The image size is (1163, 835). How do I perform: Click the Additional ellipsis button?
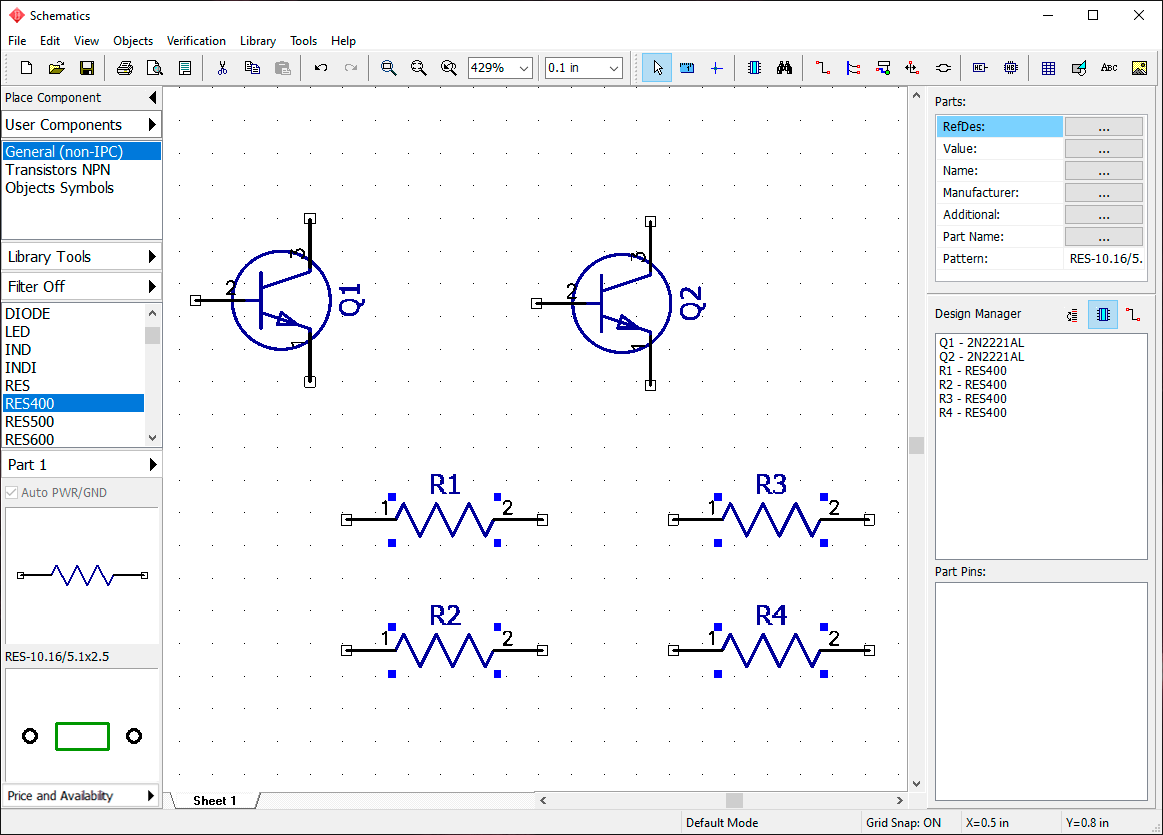click(1104, 215)
